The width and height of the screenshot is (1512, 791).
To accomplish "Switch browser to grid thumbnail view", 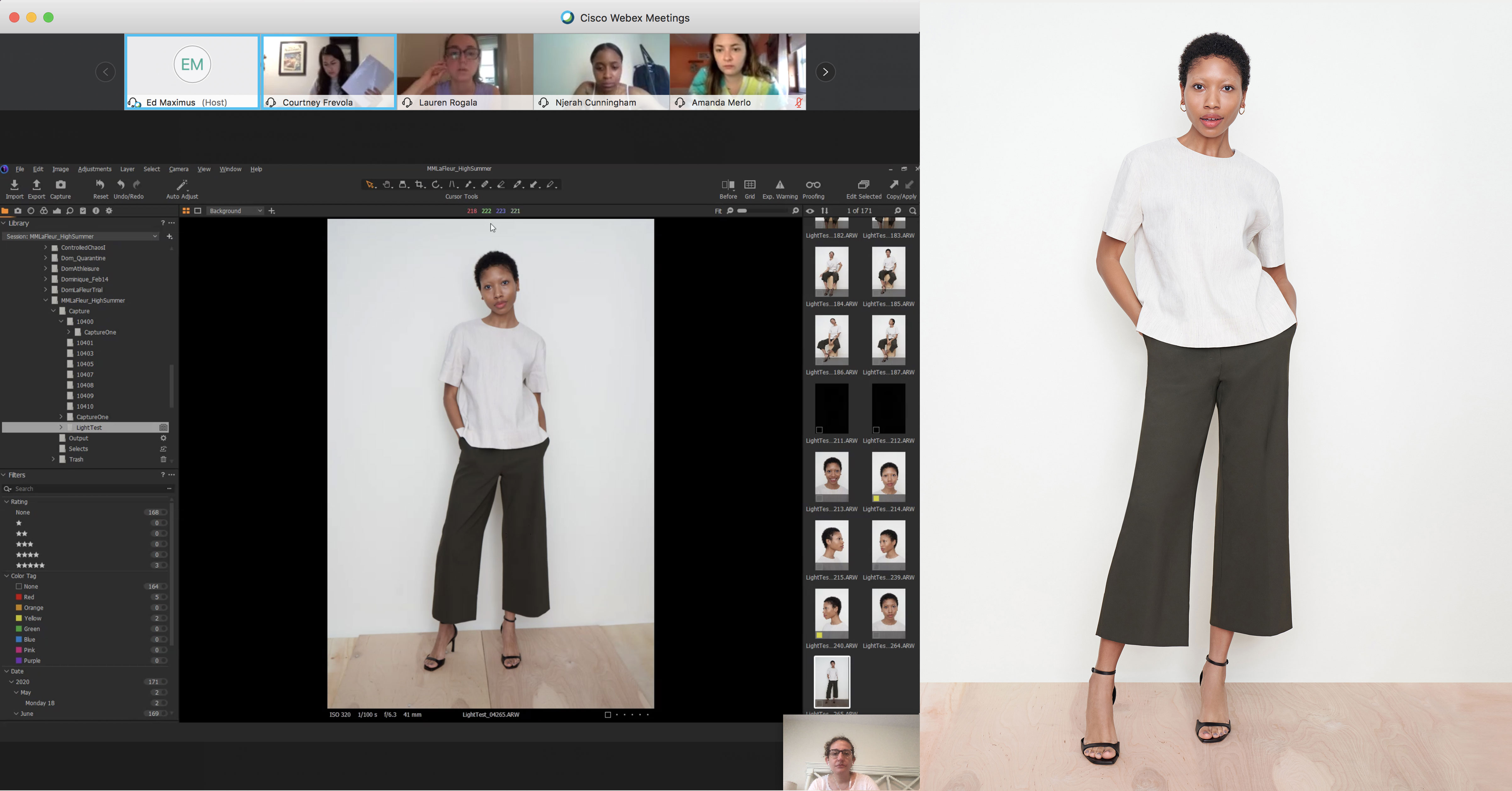I will (186, 211).
